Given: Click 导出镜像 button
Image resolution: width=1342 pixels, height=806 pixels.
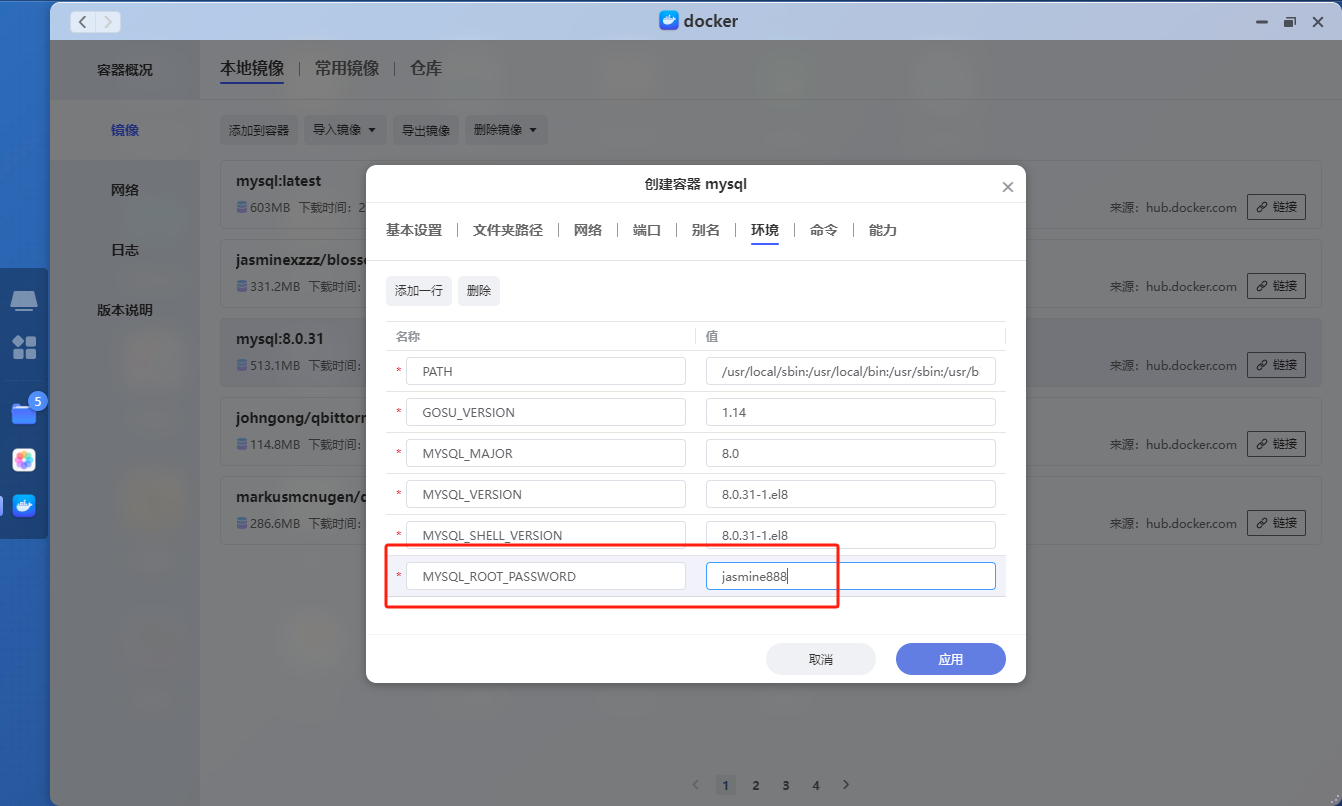Looking at the screenshot, I should click(x=426, y=130).
